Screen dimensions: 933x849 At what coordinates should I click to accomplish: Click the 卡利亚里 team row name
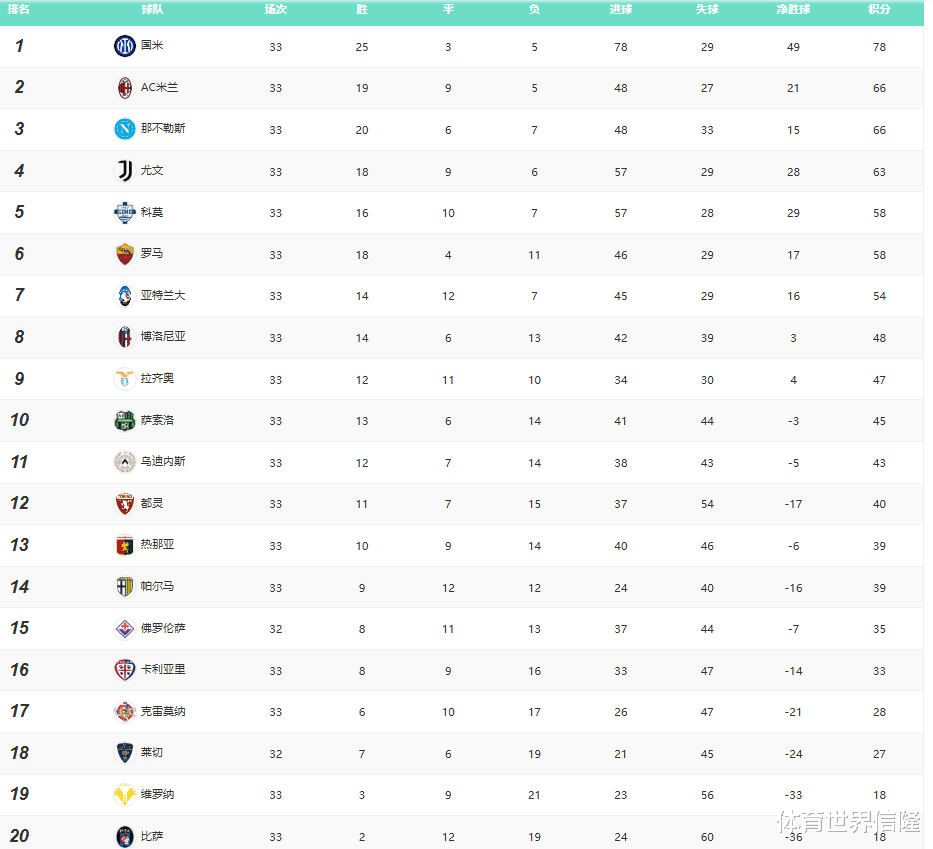(162, 670)
